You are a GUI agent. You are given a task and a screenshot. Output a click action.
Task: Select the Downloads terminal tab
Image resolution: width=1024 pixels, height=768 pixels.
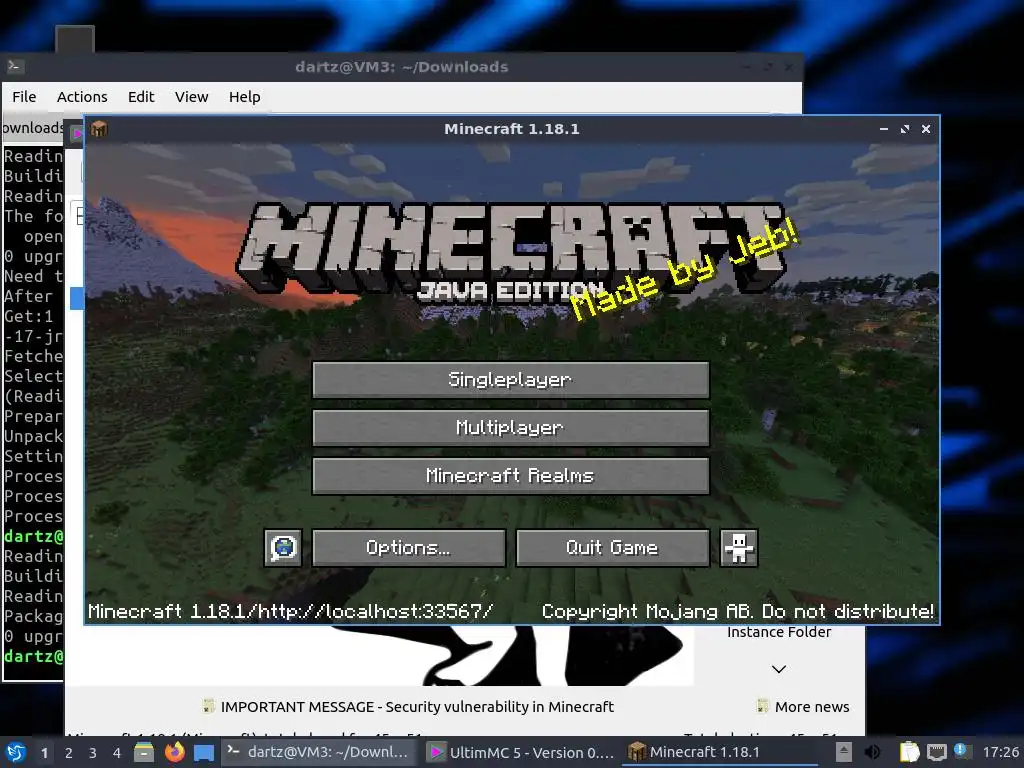33,127
